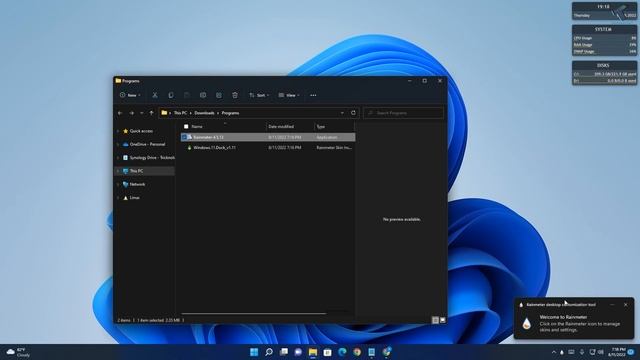The width and height of the screenshot is (640, 360).
Task: Click File Explorer icon on the taskbar
Action: pos(313,352)
